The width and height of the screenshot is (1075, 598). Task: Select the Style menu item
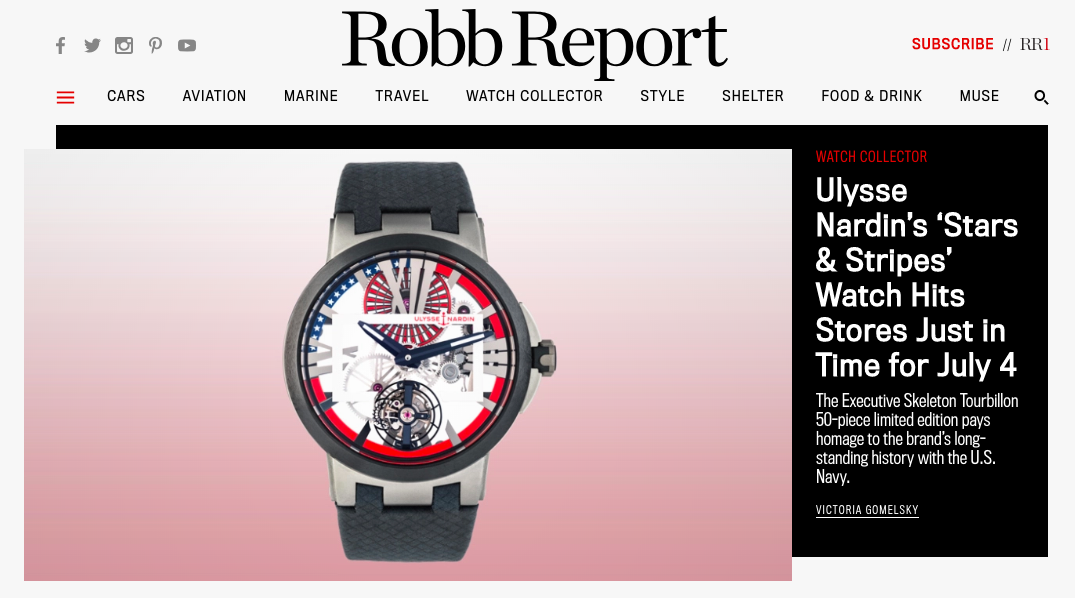(x=662, y=96)
